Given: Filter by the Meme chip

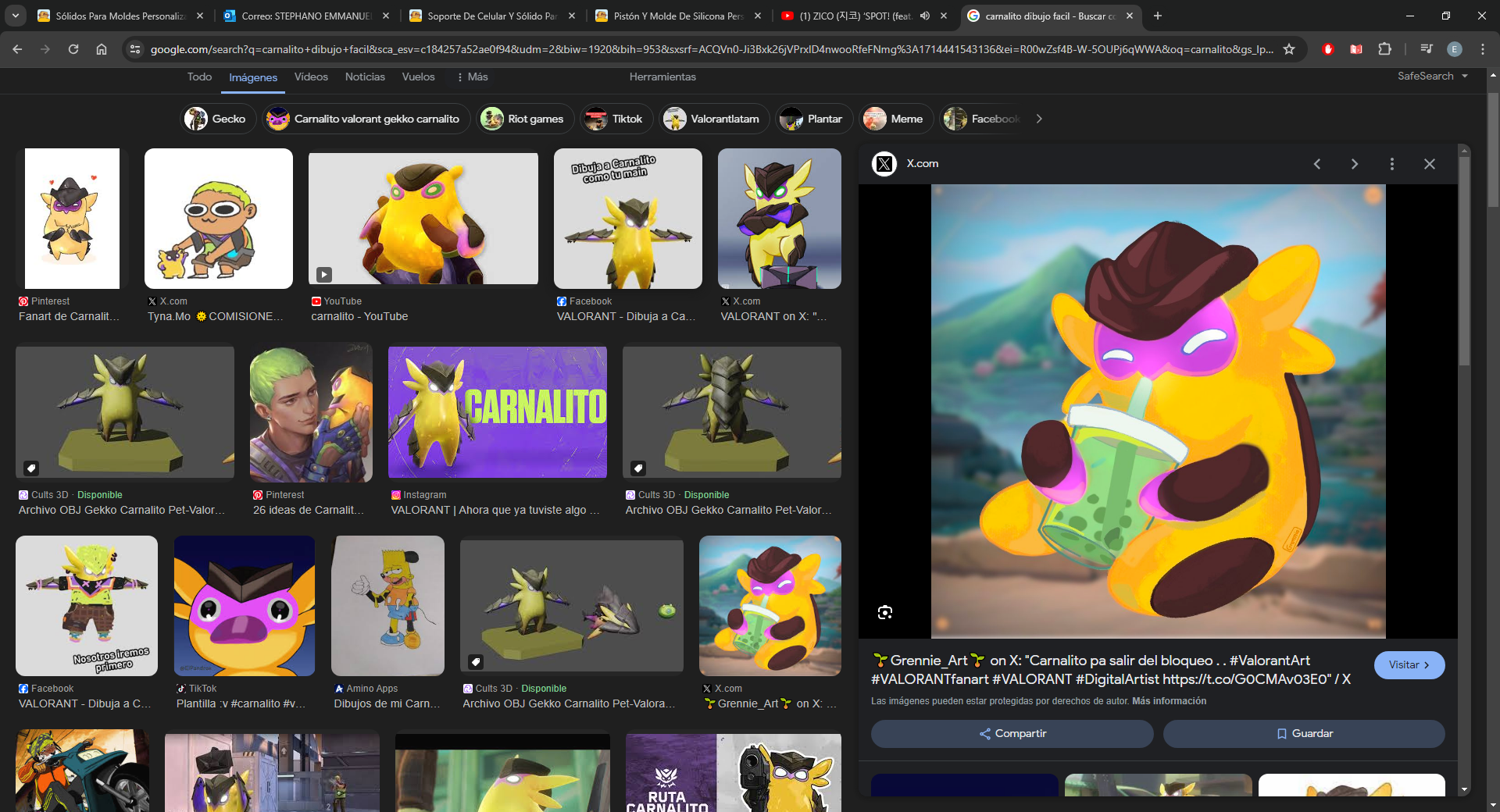Looking at the screenshot, I should coord(895,119).
